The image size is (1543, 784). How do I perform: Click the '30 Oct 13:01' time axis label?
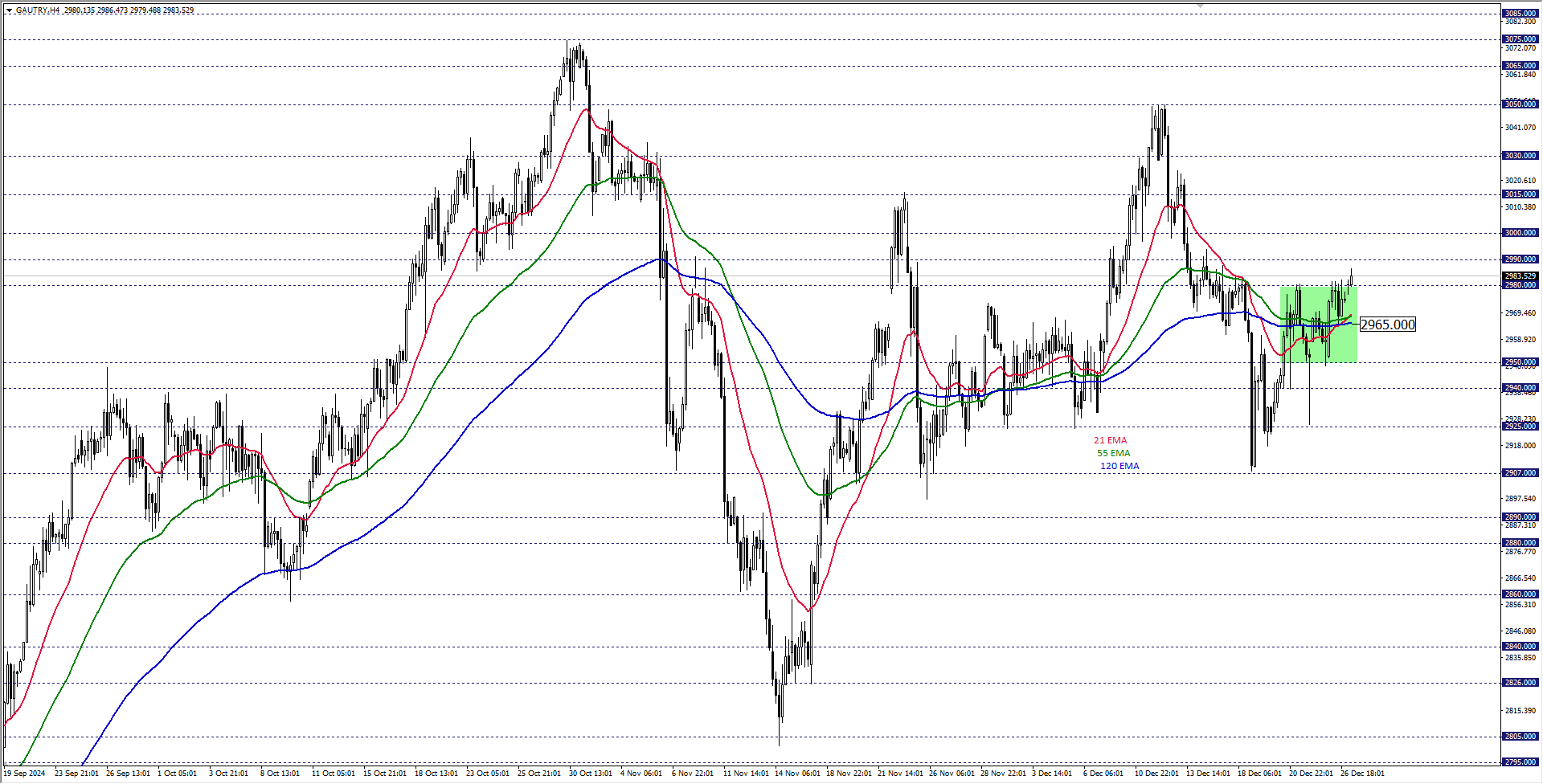[x=591, y=774]
